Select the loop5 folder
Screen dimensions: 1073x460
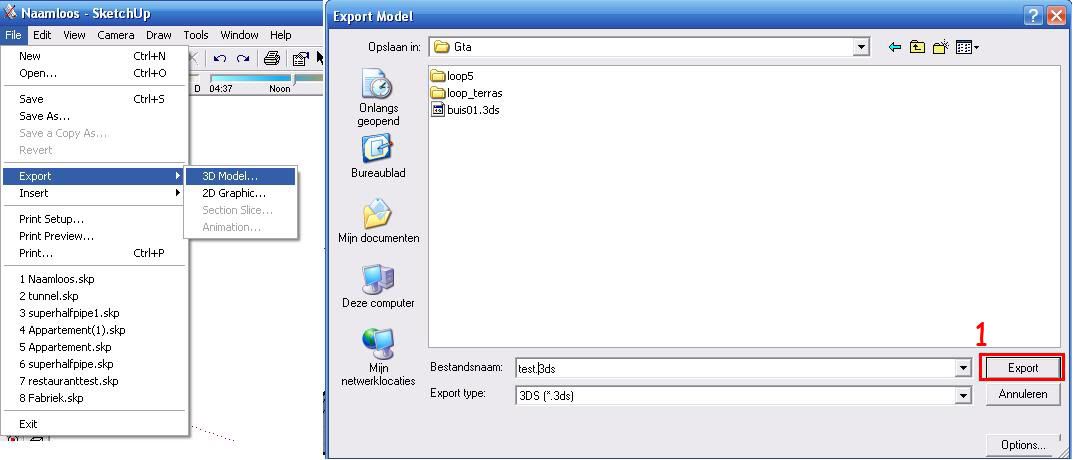tap(452, 76)
